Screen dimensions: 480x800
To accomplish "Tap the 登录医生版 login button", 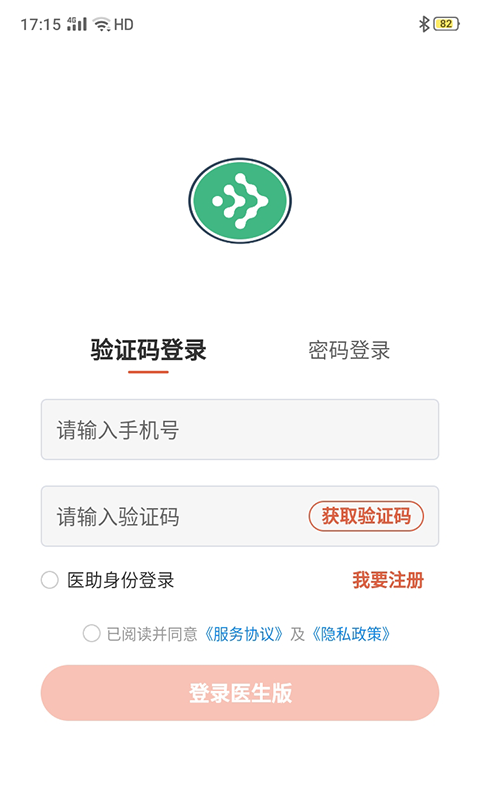I will pos(240,693).
